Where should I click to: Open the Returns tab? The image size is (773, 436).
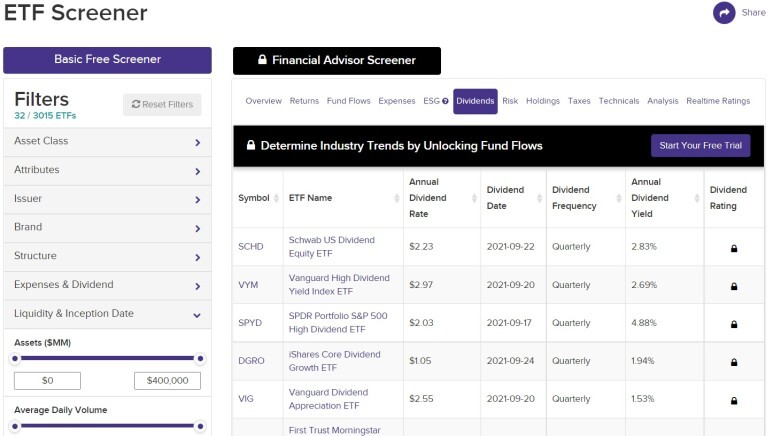pyautogui.click(x=304, y=101)
